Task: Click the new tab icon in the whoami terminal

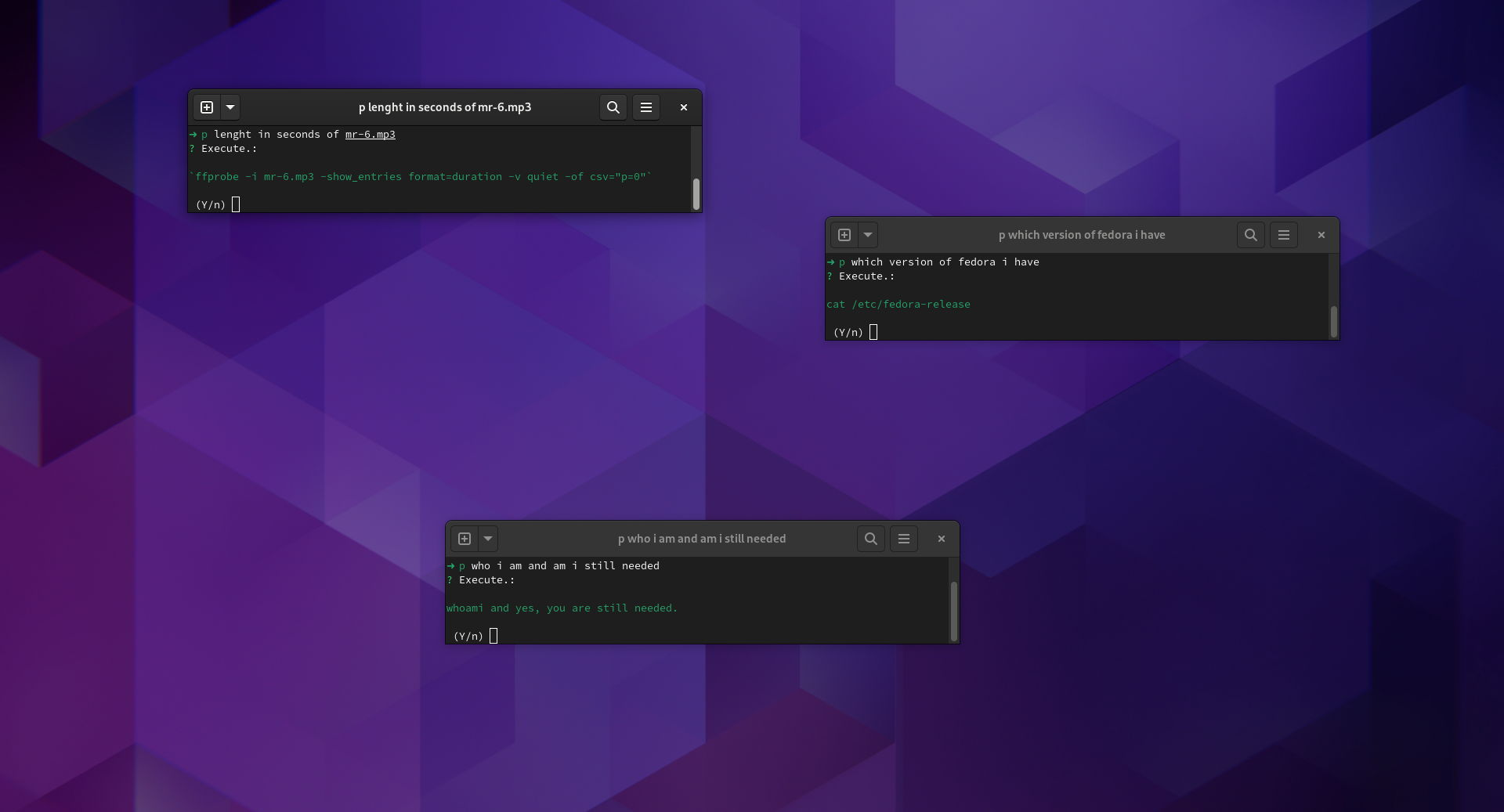Action: 465,539
